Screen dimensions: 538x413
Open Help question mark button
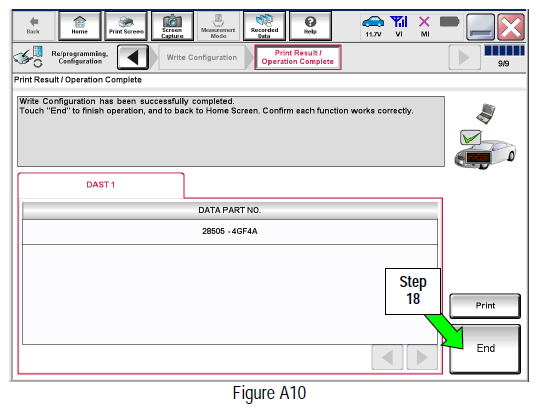[x=310, y=26]
